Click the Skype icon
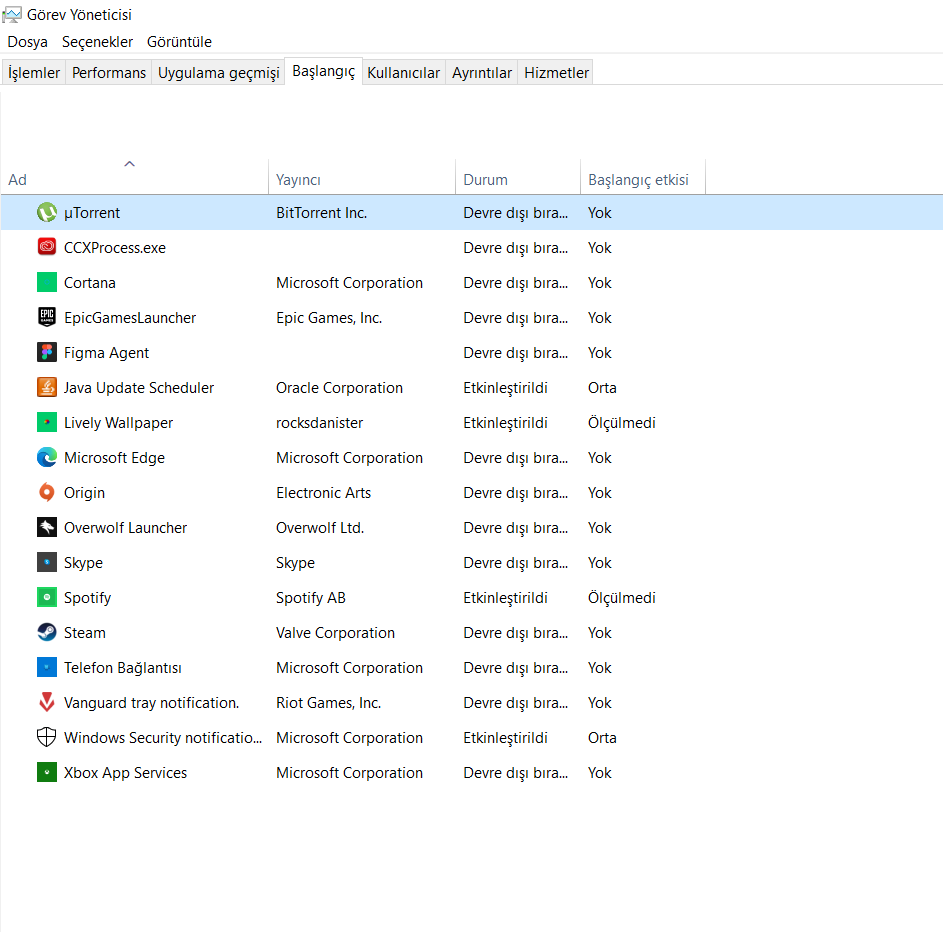Image resolution: width=943 pixels, height=932 pixels. [47, 562]
